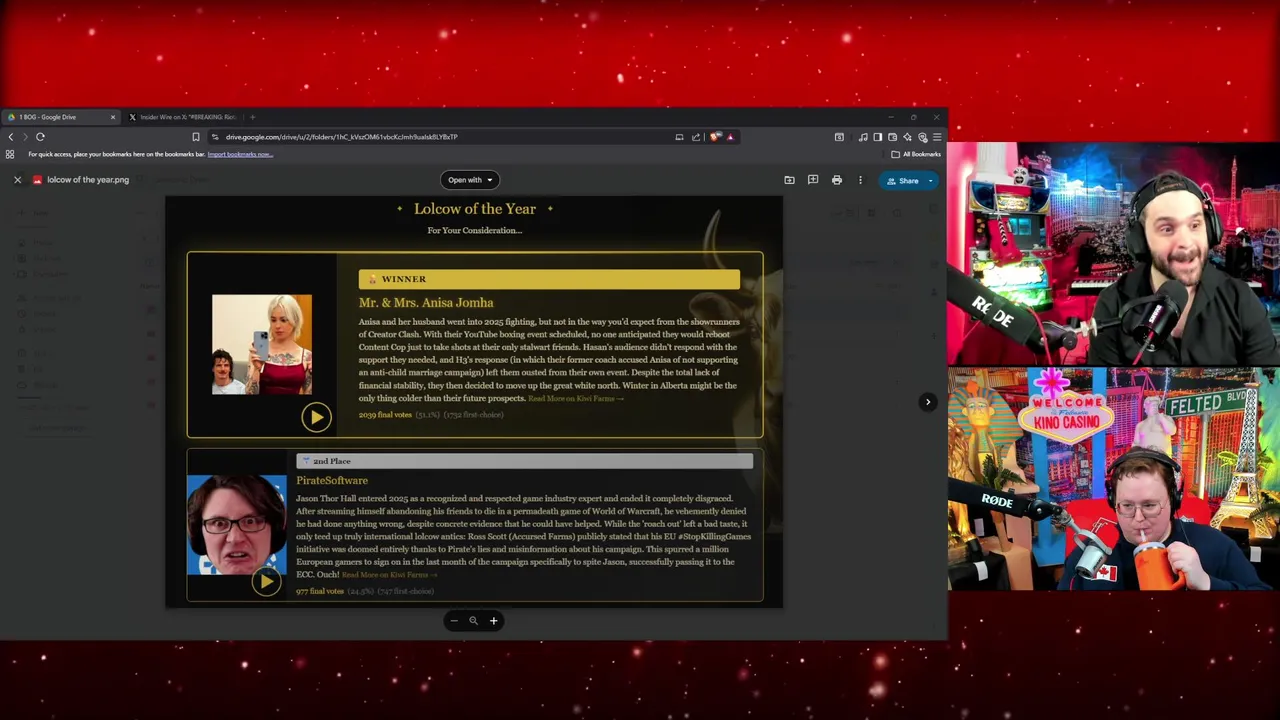Open the apps grid on bookmarks bar
The height and width of the screenshot is (720, 1280).
(10, 154)
